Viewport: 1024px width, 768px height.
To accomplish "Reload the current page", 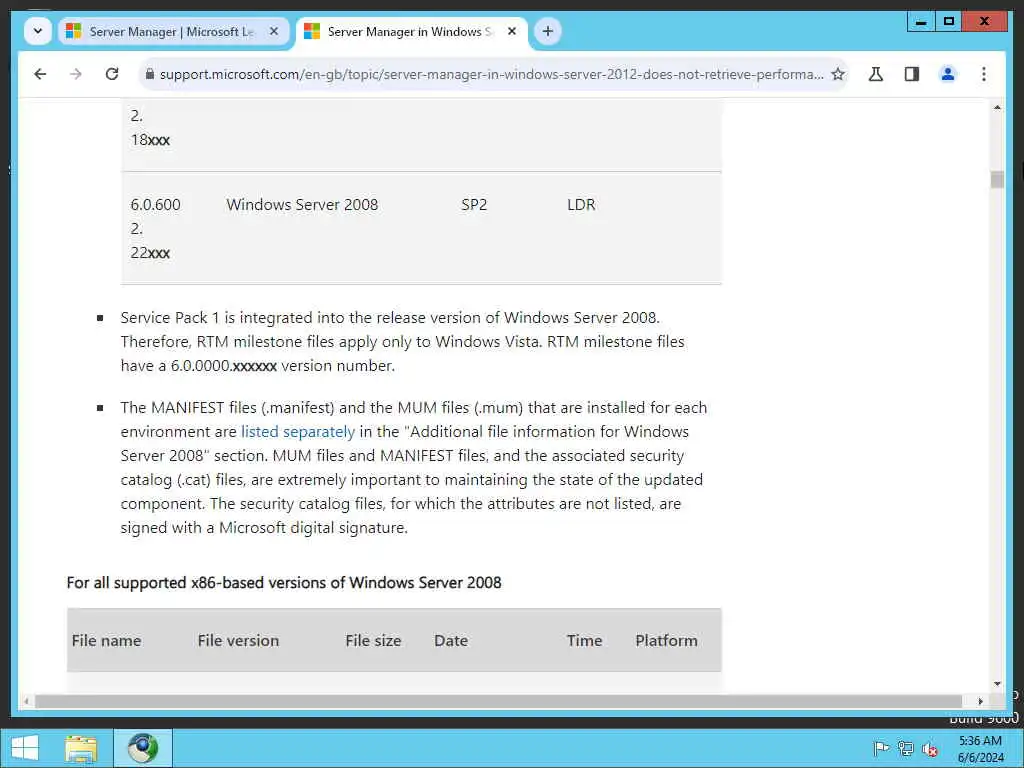I will click(112, 74).
